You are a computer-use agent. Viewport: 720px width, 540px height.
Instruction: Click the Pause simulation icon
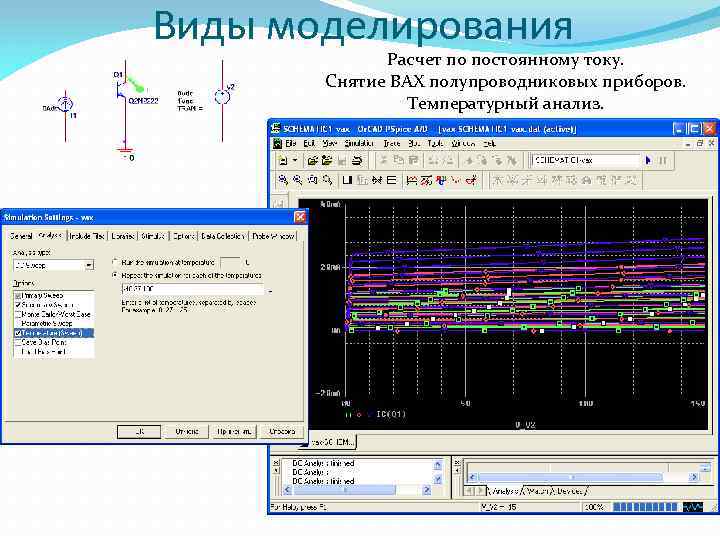click(663, 160)
